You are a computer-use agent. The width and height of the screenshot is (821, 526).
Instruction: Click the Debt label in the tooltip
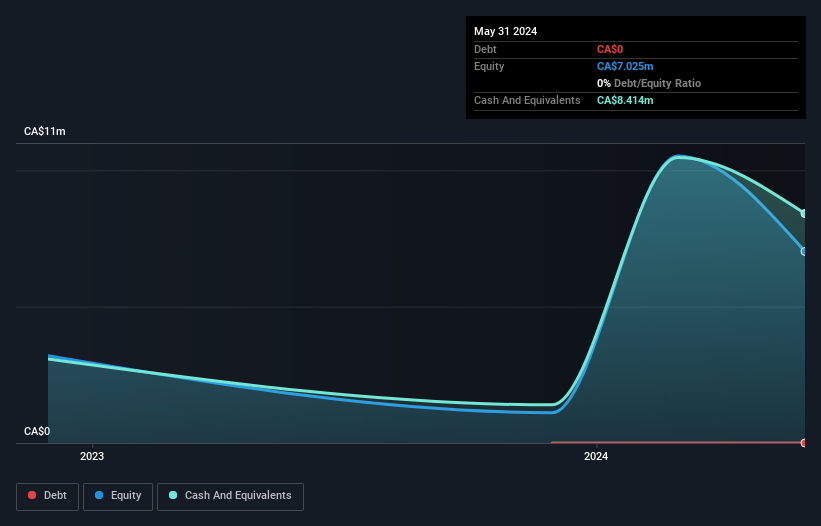click(x=485, y=49)
